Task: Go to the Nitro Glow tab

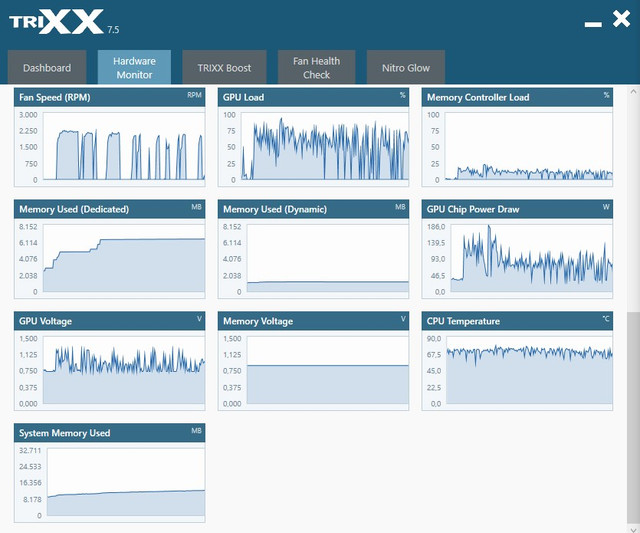Action: click(x=406, y=67)
